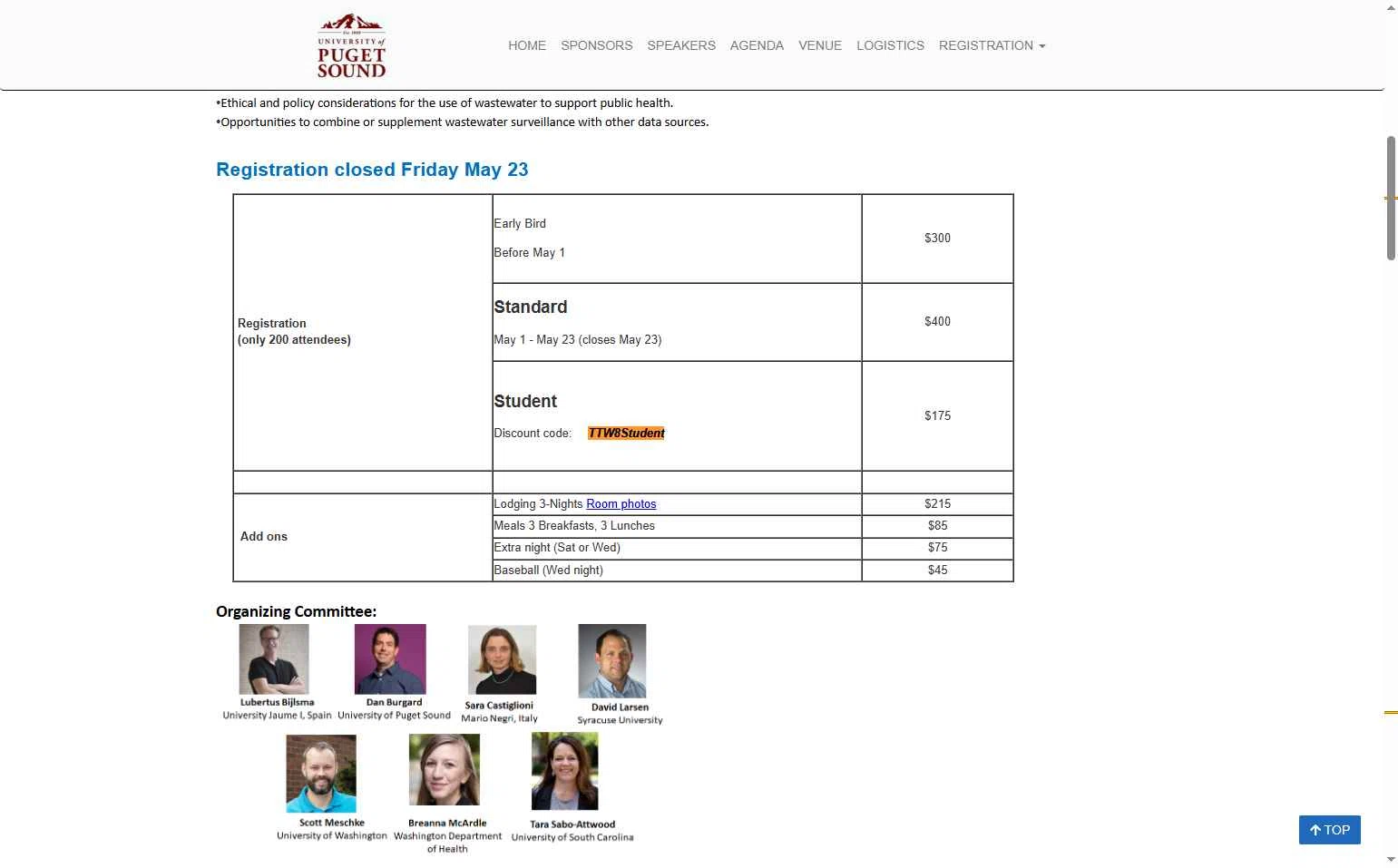Screen dimensions: 1398x868
Task: Click the $400 standard price cell
Action: (x=937, y=322)
